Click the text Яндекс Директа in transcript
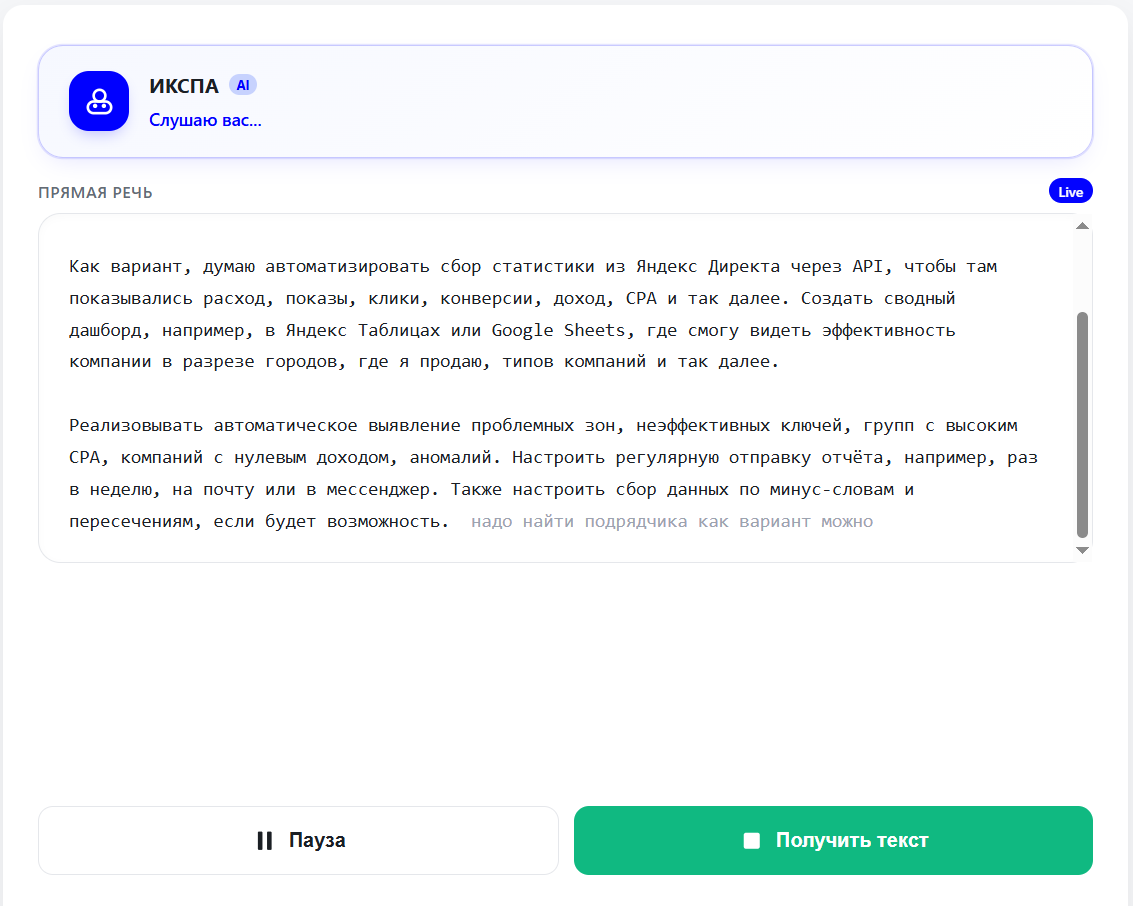The width and height of the screenshot is (1133, 906). pyautogui.click(x=707, y=267)
